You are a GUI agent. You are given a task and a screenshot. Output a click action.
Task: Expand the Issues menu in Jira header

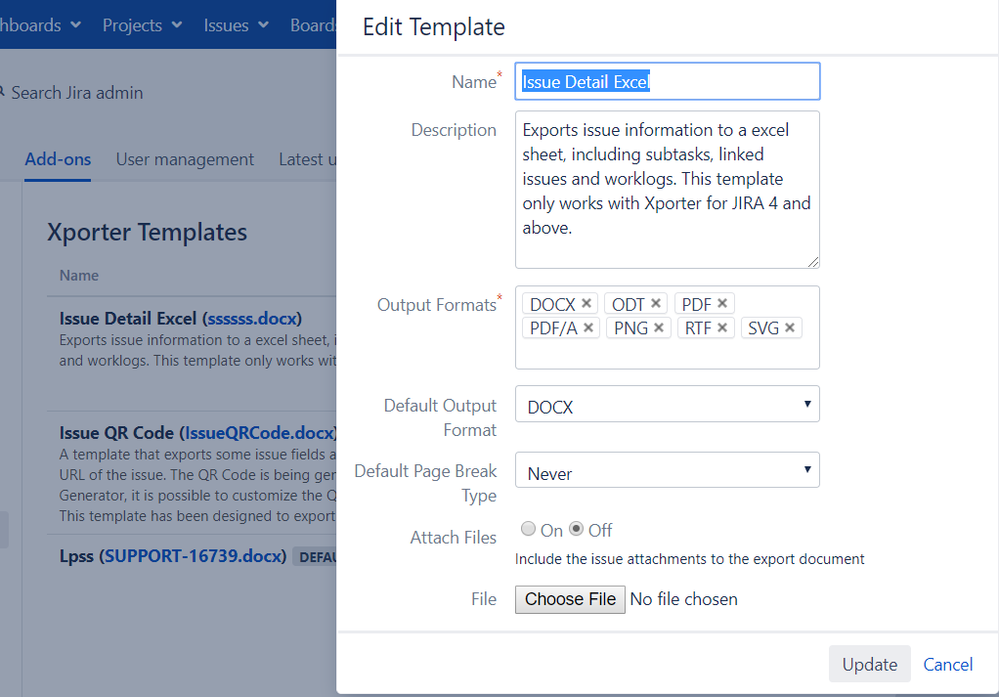(236, 25)
